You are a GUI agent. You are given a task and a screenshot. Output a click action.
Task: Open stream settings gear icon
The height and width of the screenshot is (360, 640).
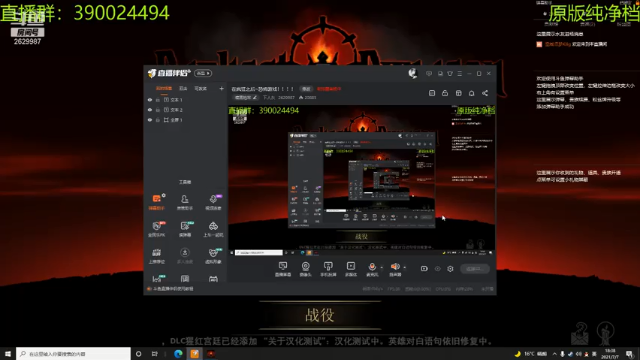[450, 269]
